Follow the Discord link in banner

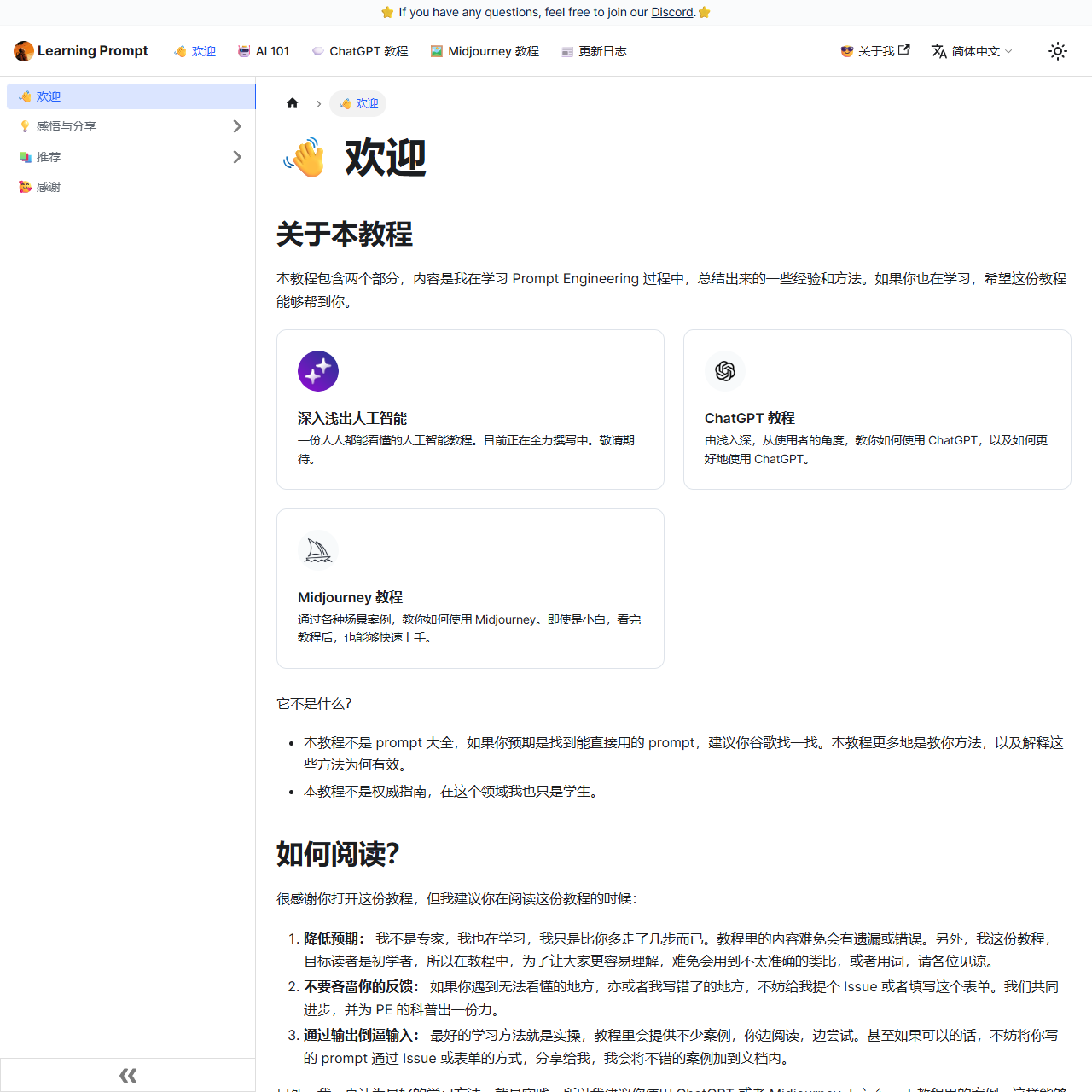[672, 12]
